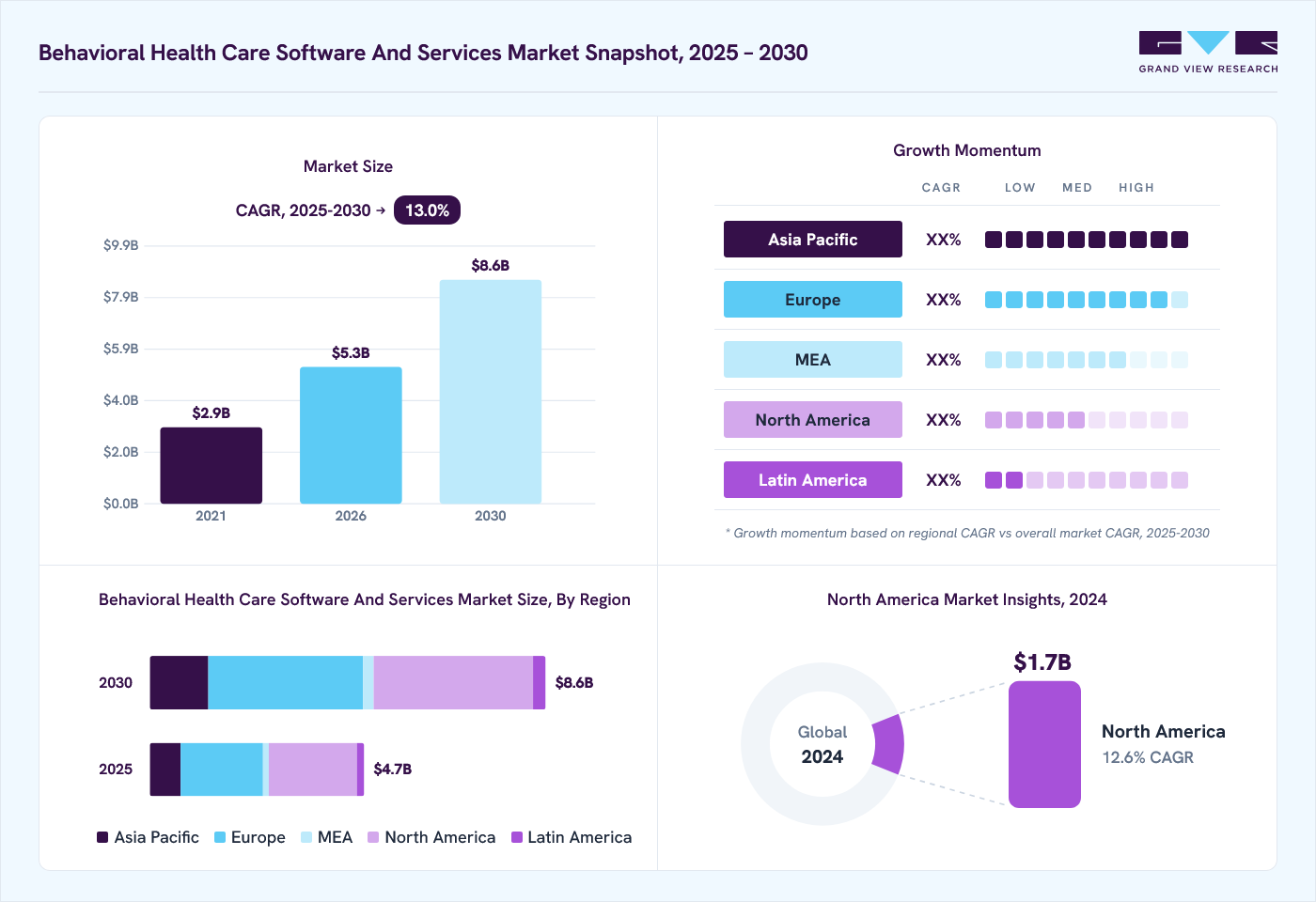
Task: Click North America legend color square
Action: 373,837
